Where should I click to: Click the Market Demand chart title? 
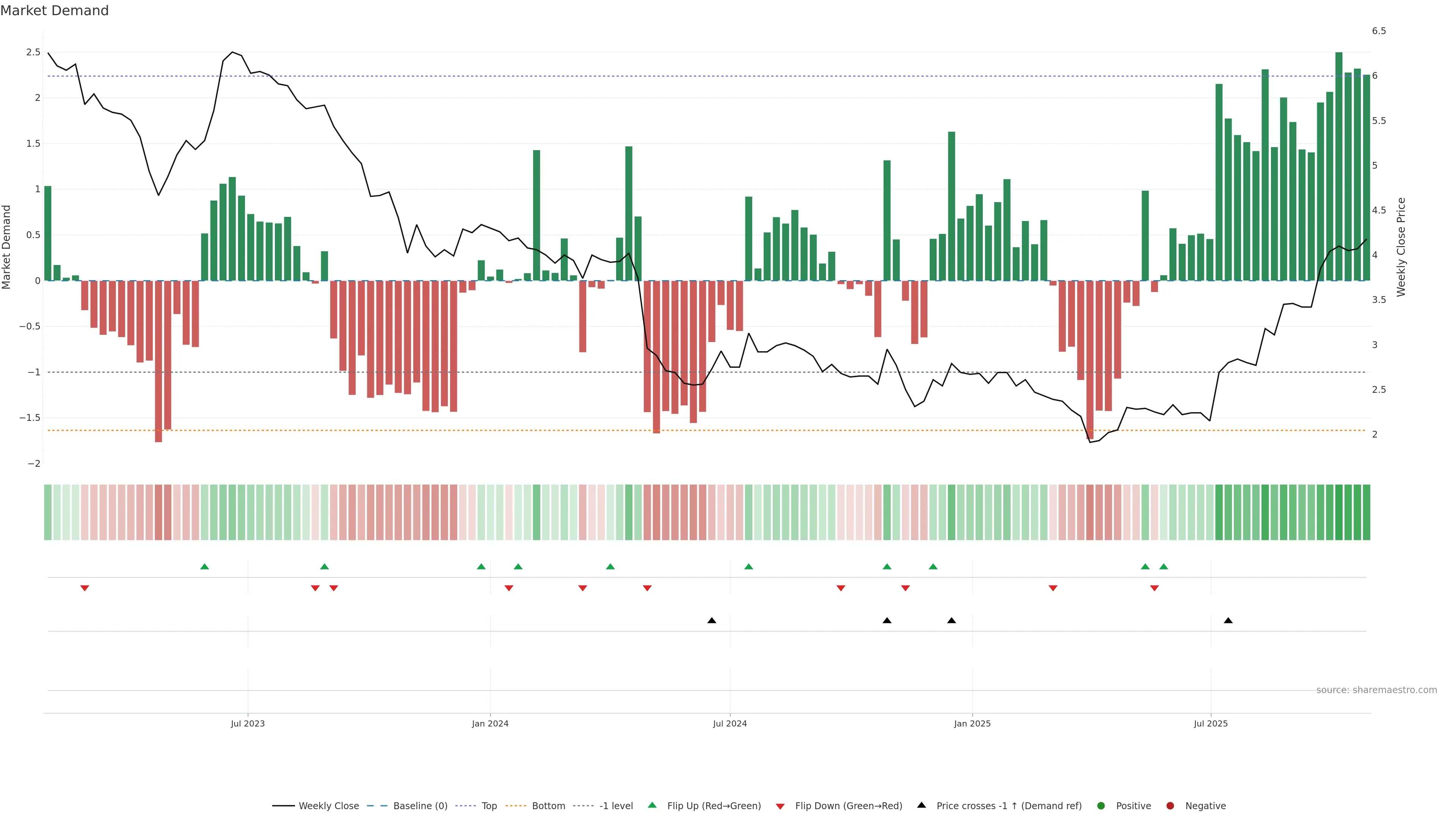pos(54,11)
